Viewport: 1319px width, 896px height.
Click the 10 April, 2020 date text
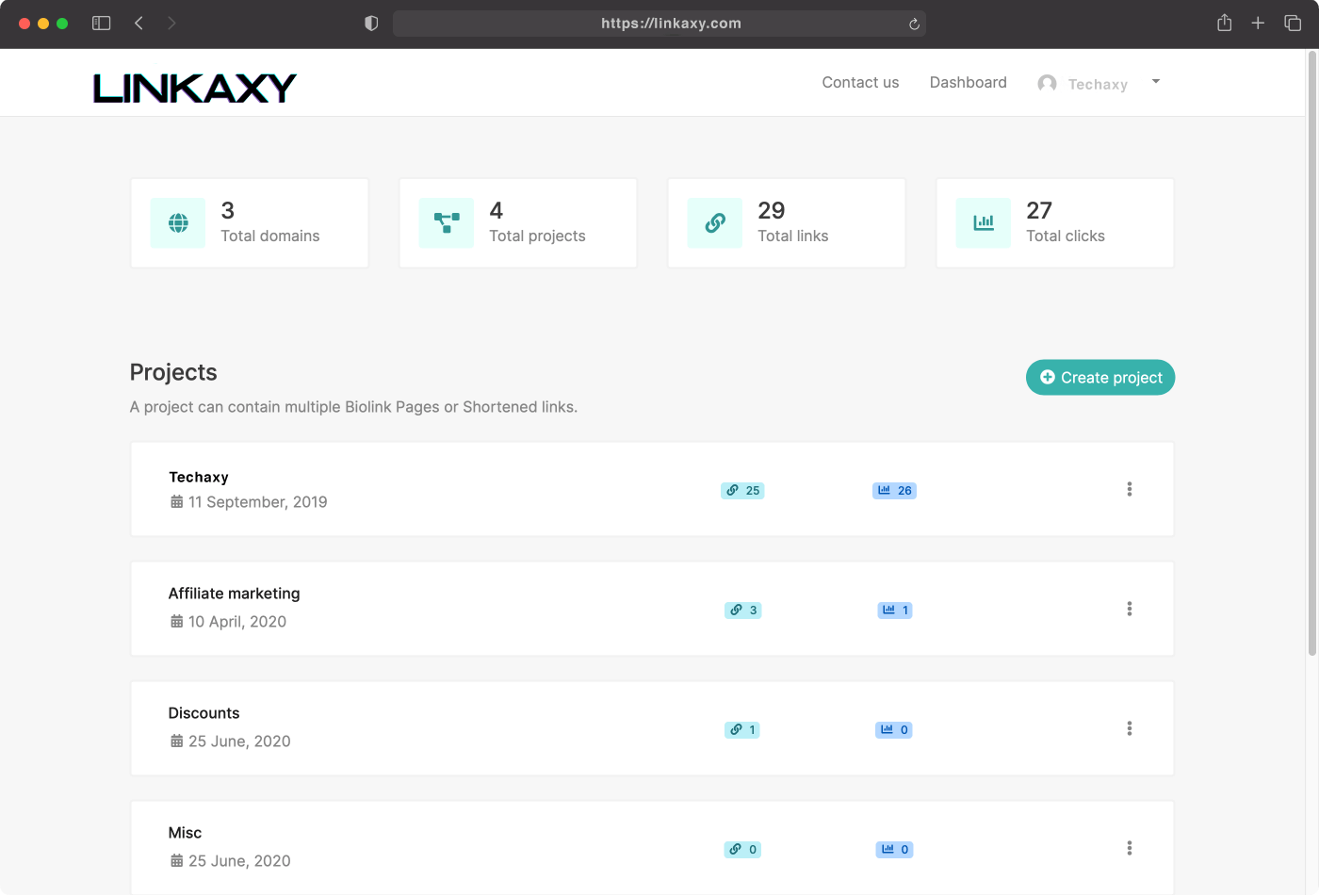(x=237, y=622)
